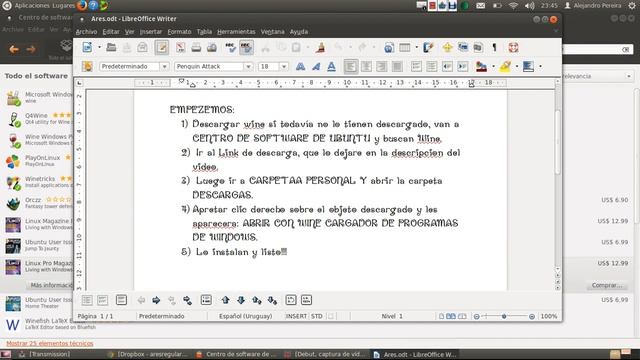Click INSERT mode in status bar

point(296,316)
